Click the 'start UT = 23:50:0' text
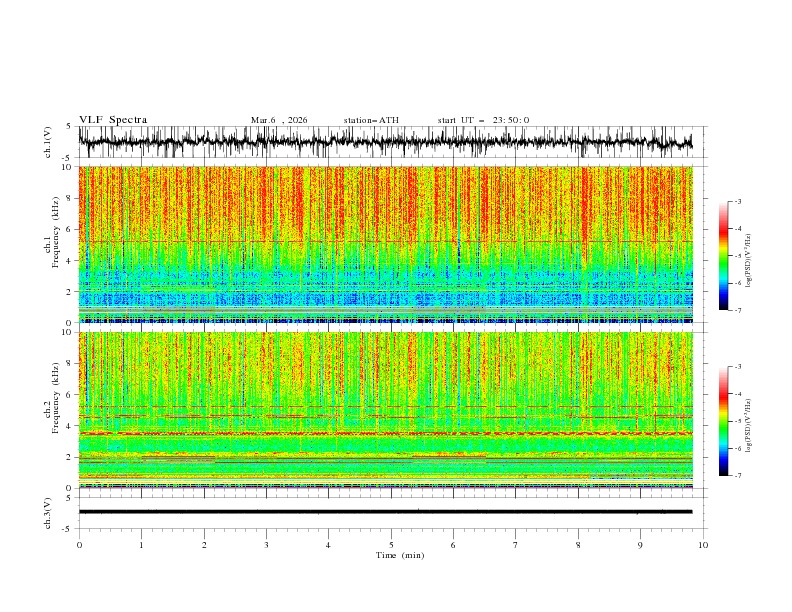The image size is (792, 612). click(483, 120)
